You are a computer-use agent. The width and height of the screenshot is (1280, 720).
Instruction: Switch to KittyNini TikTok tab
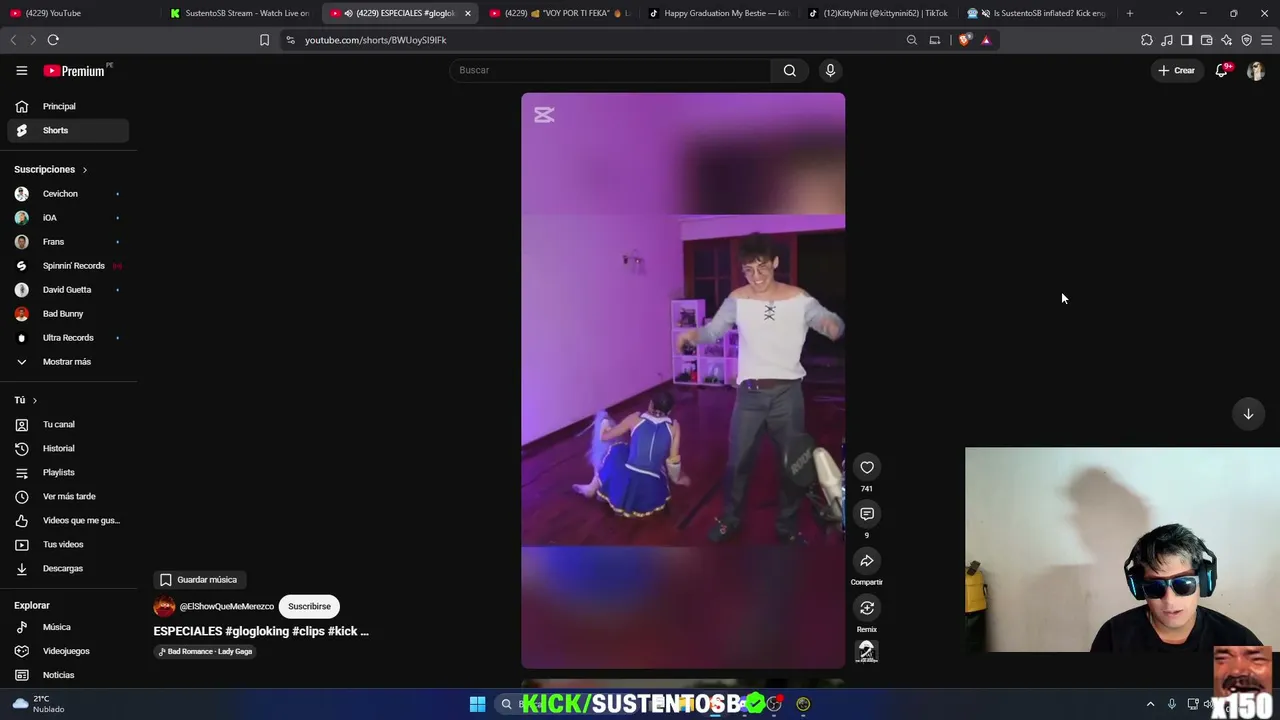click(877, 13)
